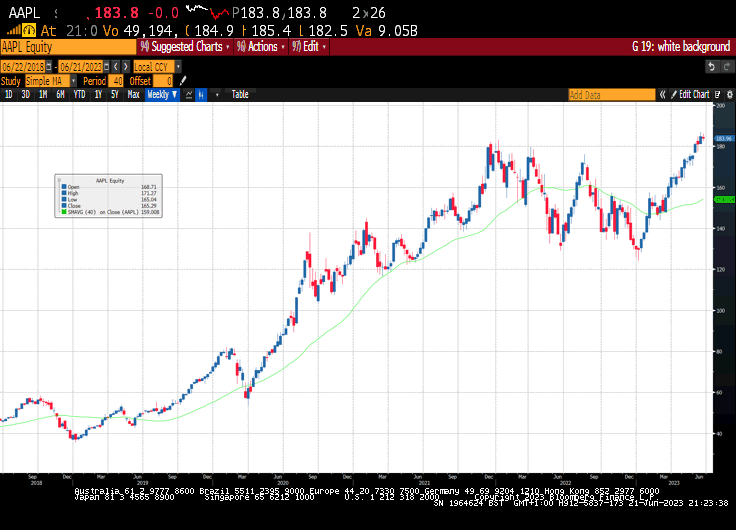The height and width of the screenshot is (530, 736).
Task: Click the blue Low legend swatch
Action: point(64,200)
